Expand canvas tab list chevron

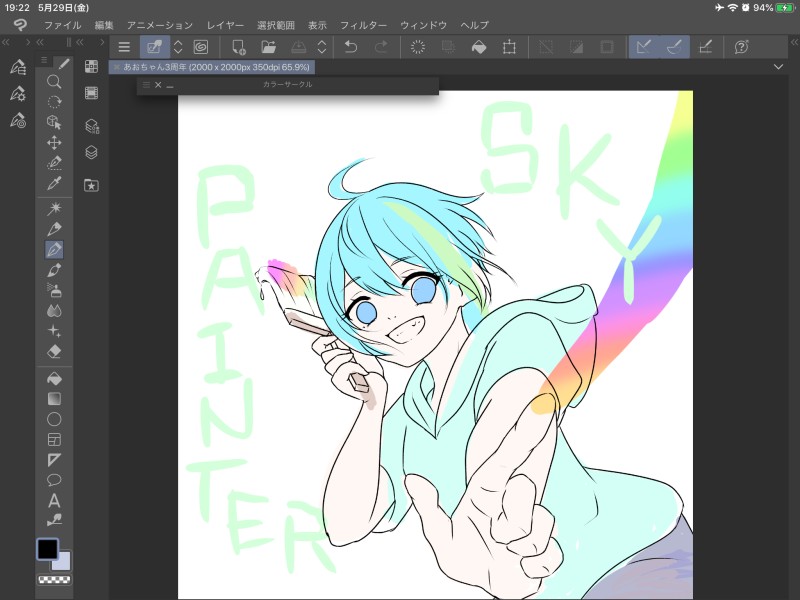778,67
